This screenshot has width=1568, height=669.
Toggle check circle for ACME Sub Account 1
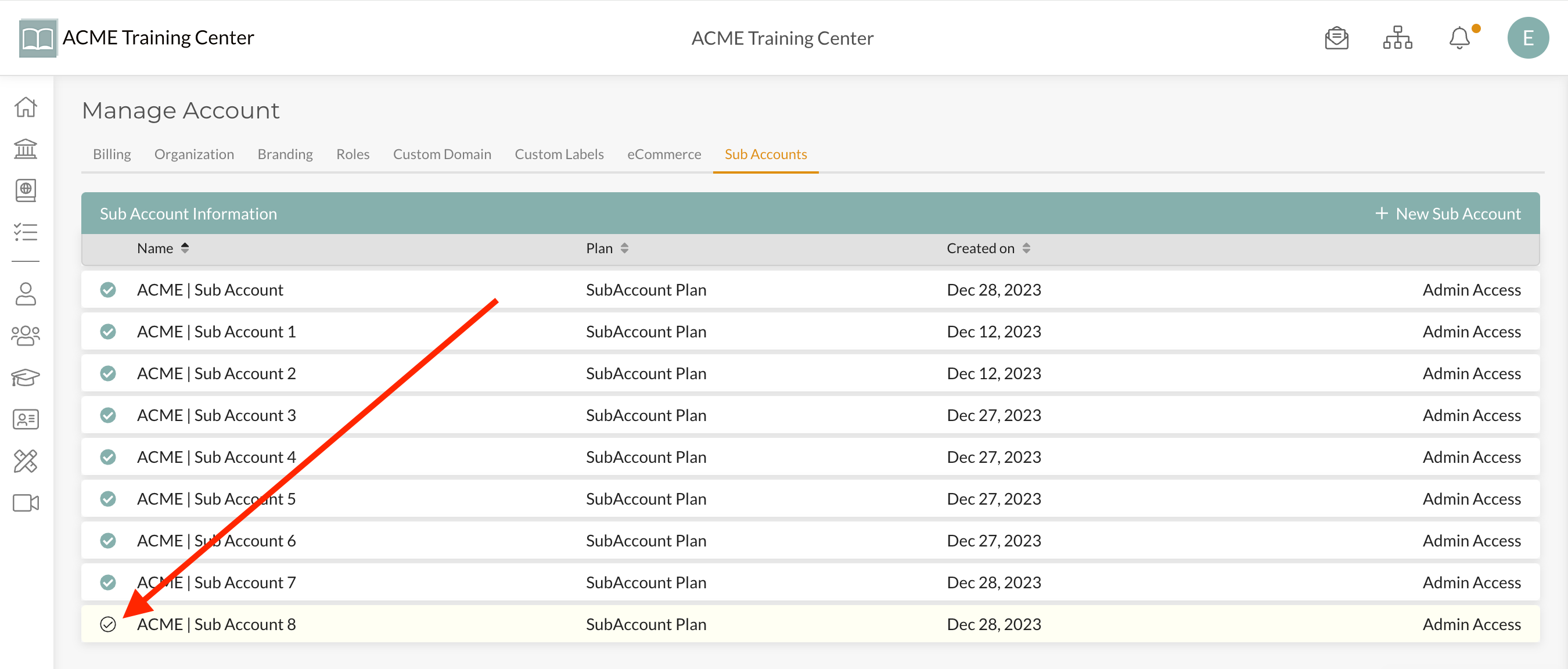(108, 331)
